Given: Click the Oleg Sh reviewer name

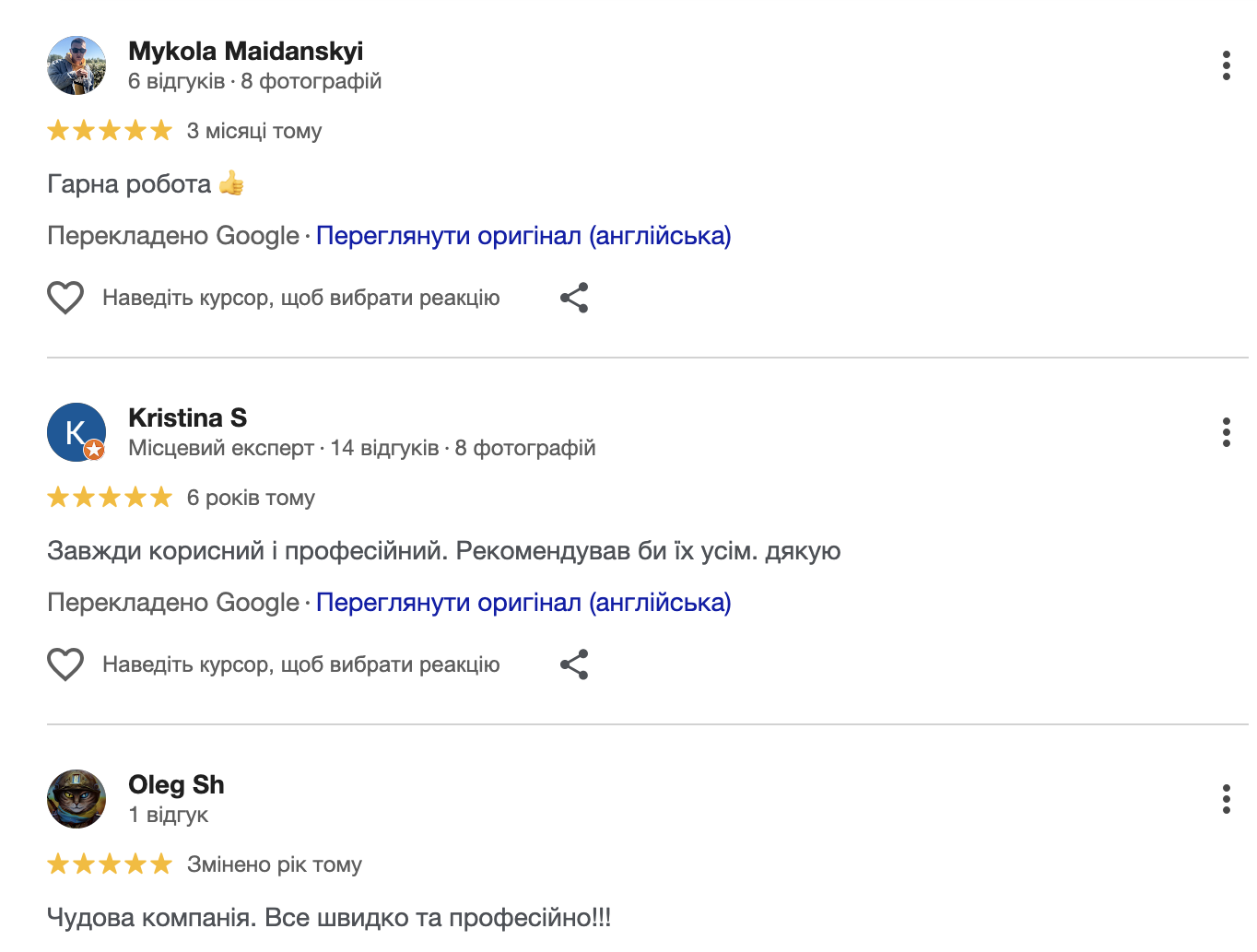Looking at the screenshot, I should click(x=176, y=784).
